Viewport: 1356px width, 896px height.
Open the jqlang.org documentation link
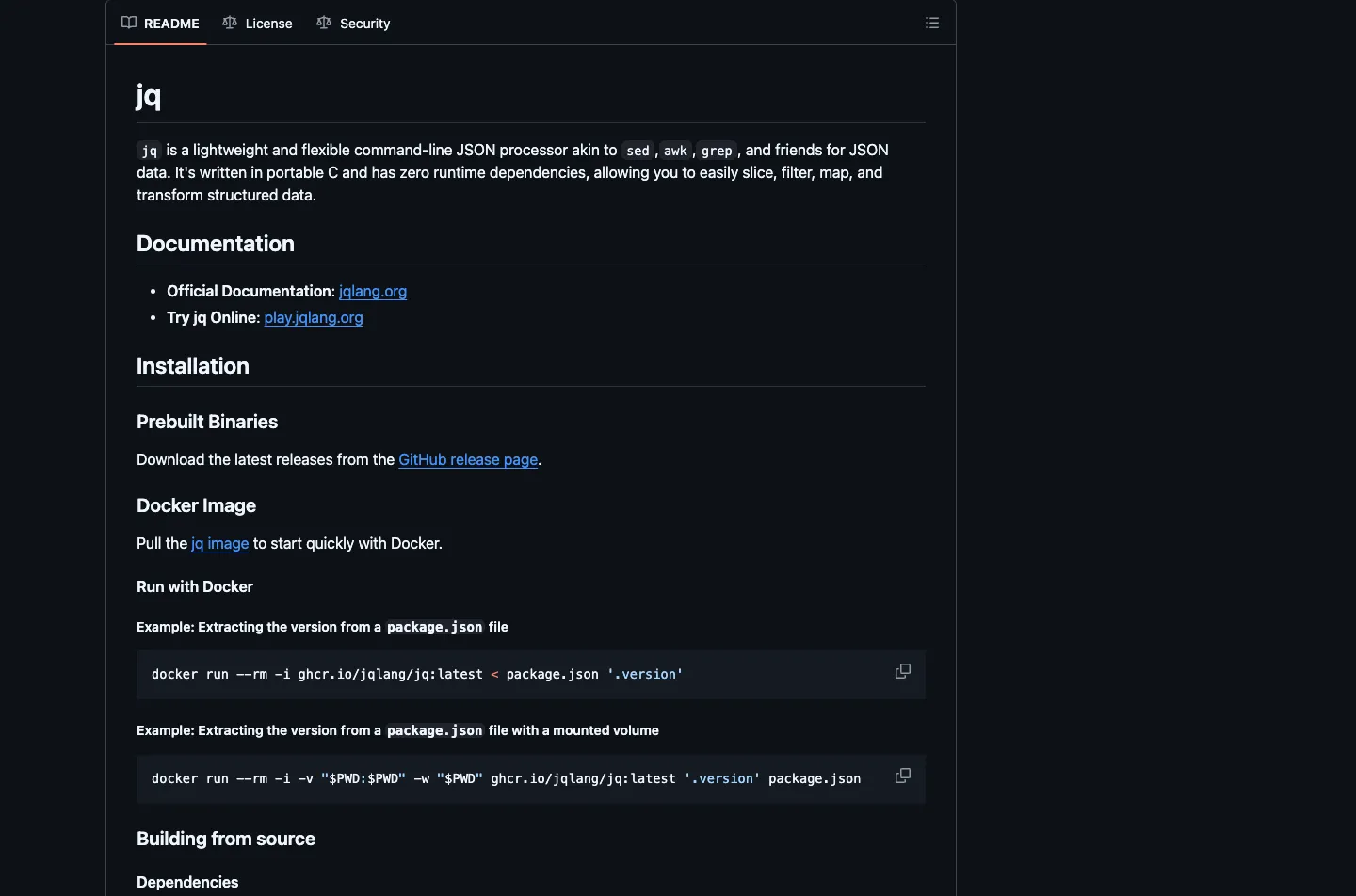pos(373,291)
